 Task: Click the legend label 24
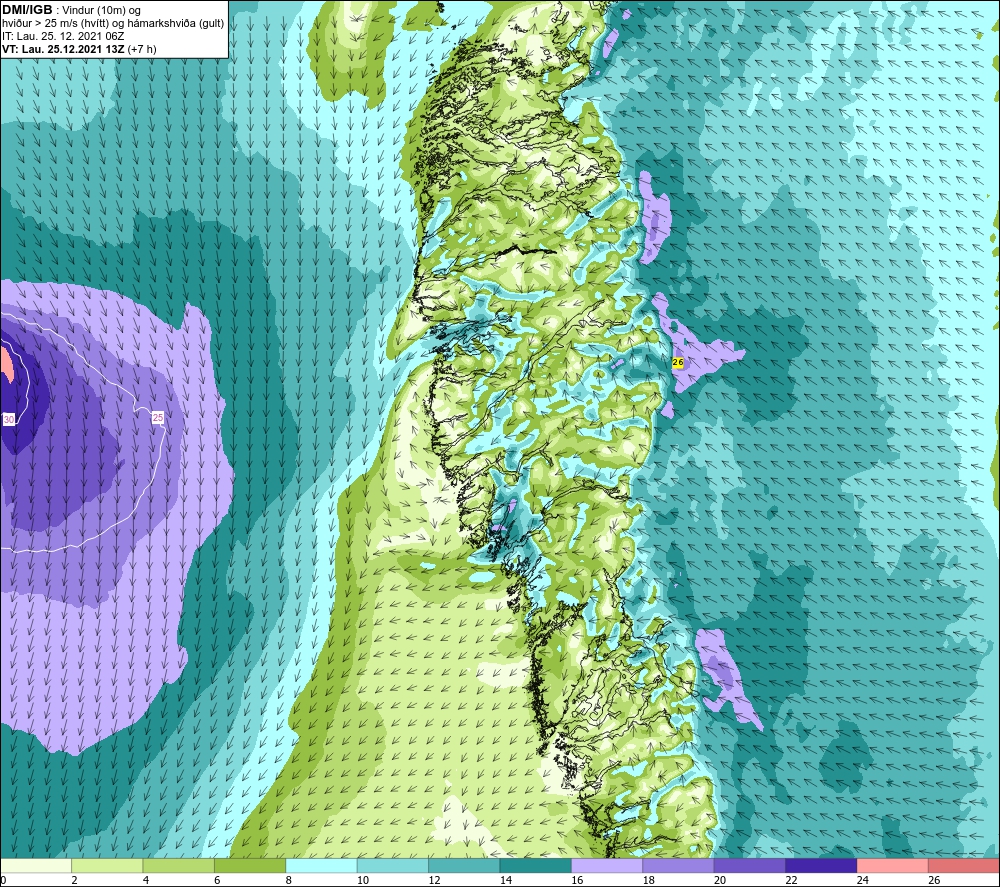point(863,880)
